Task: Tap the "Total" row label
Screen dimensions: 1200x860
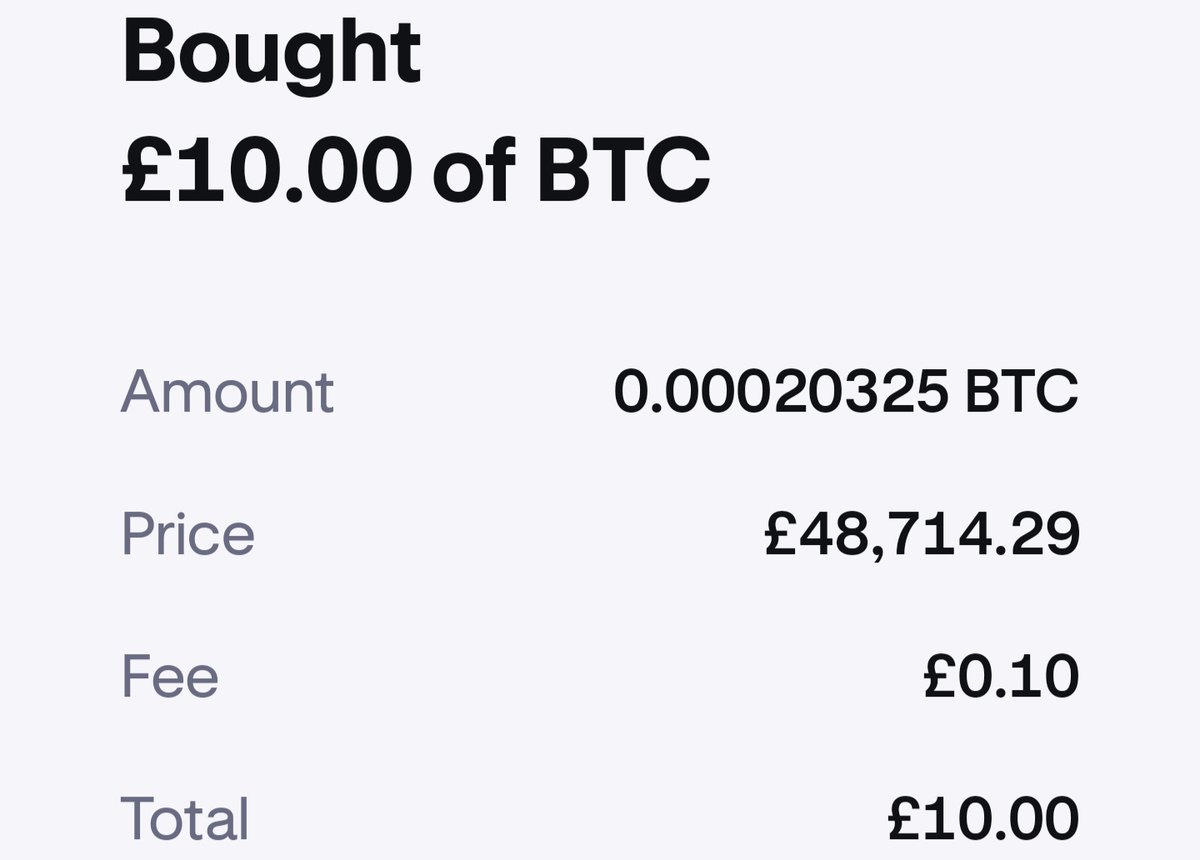Action: coord(184,819)
